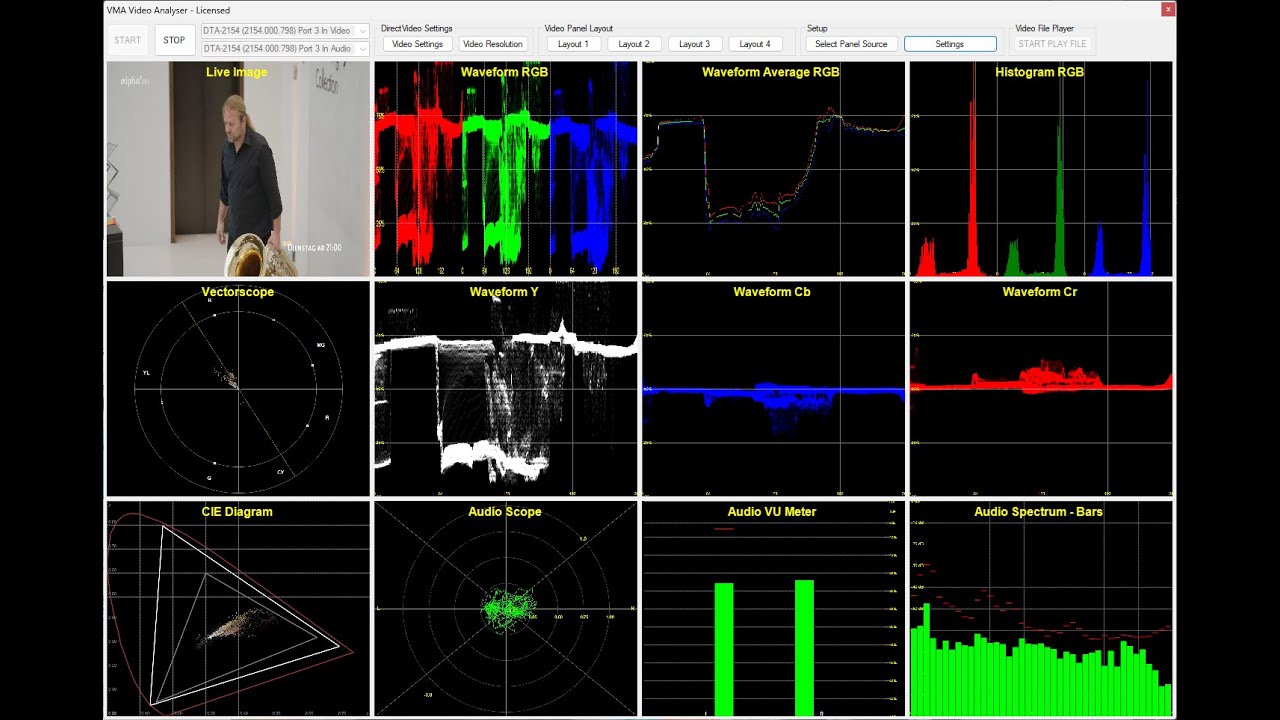Click Select Panel Source button

point(851,44)
